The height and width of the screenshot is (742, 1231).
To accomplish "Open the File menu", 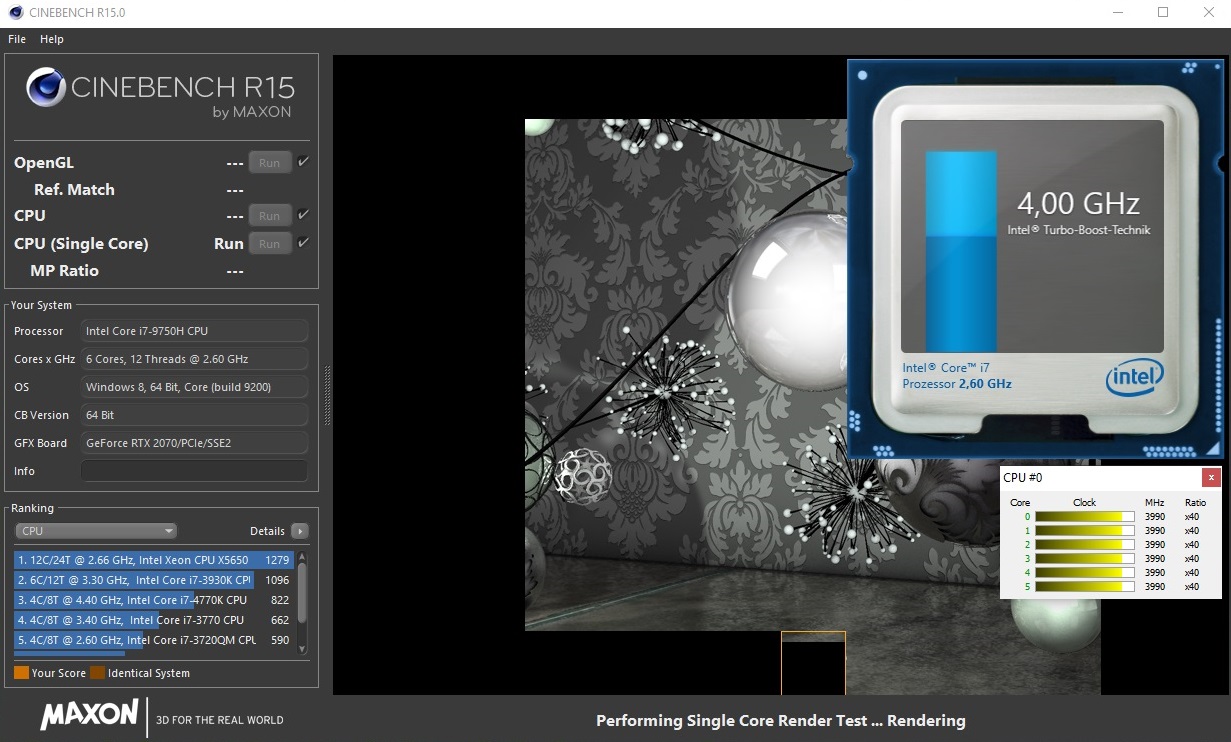I will pyautogui.click(x=17, y=39).
